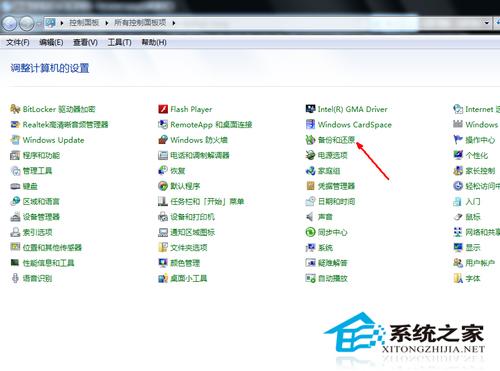Screen dimensions: 500x371
Task: Click the Forward navigation button
Action: (x=27, y=23)
